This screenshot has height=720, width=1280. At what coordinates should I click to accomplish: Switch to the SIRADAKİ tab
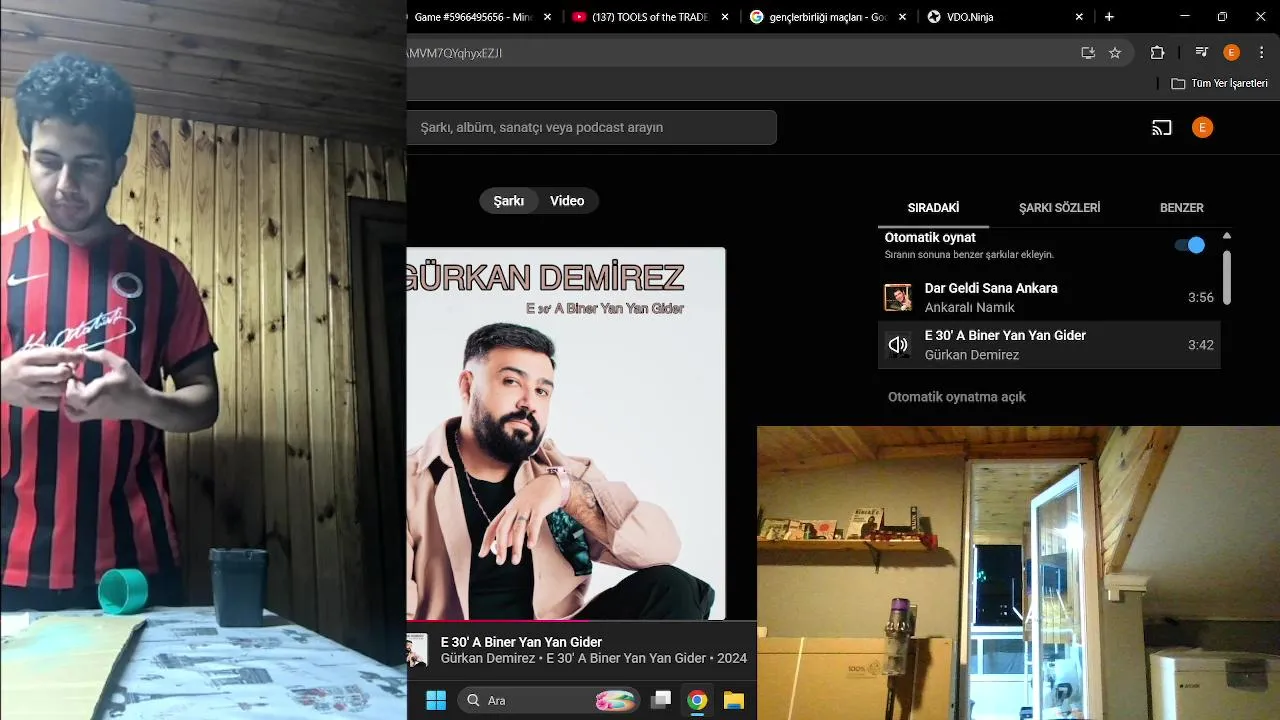[x=933, y=208]
